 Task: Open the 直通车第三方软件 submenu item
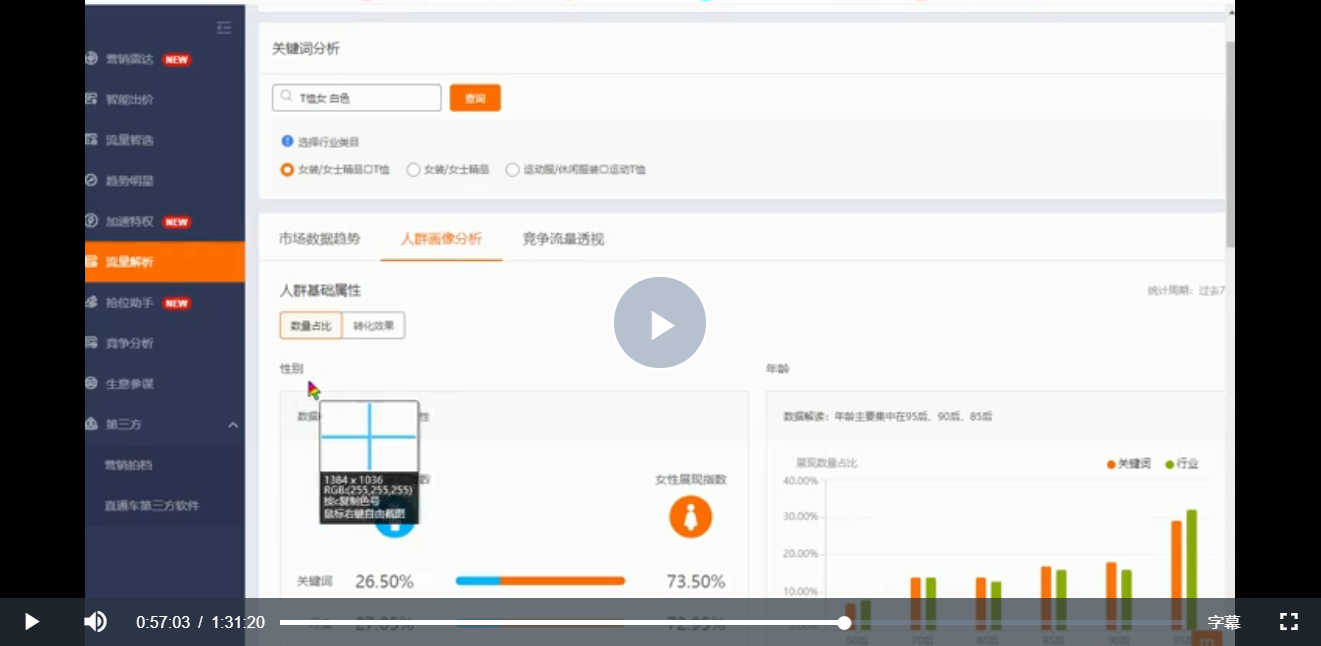tap(152, 506)
